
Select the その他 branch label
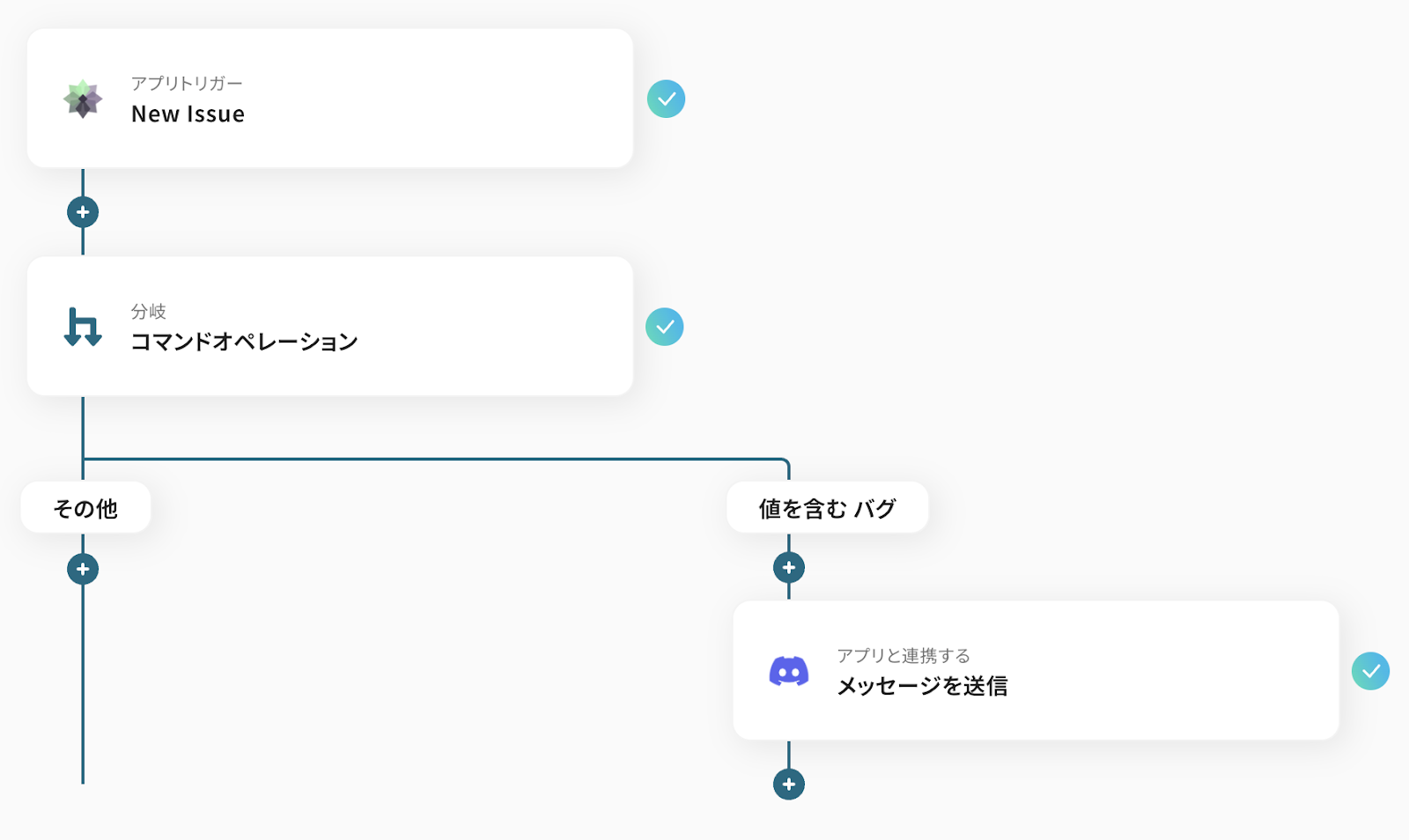[85, 508]
